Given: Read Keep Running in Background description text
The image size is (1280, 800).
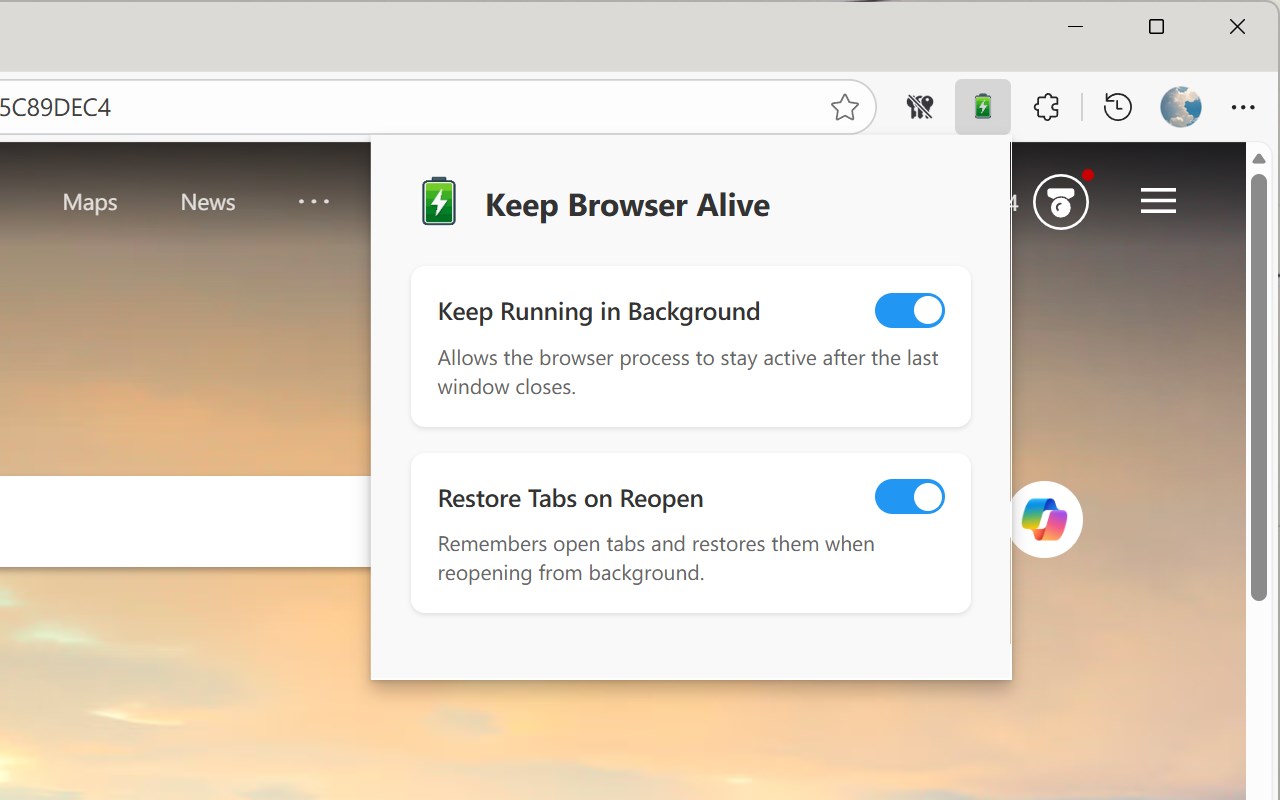Looking at the screenshot, I should tap(688, 371).
